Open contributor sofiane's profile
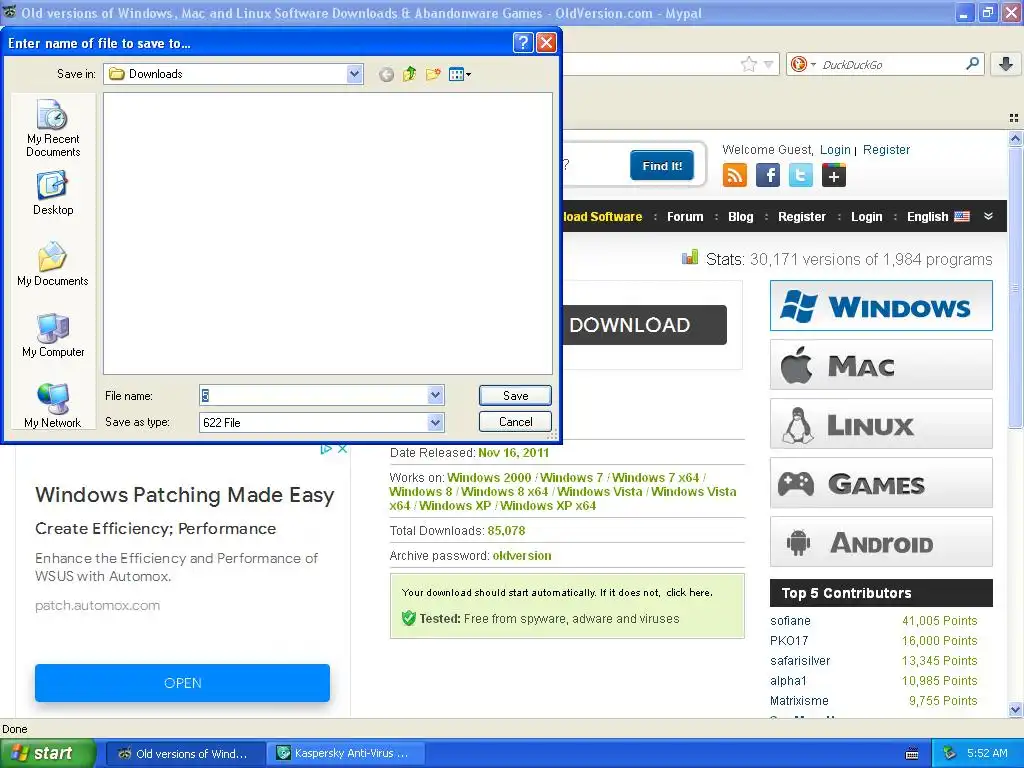The height and width of the screenshot is (768, 1024). (x=790, y=620)
